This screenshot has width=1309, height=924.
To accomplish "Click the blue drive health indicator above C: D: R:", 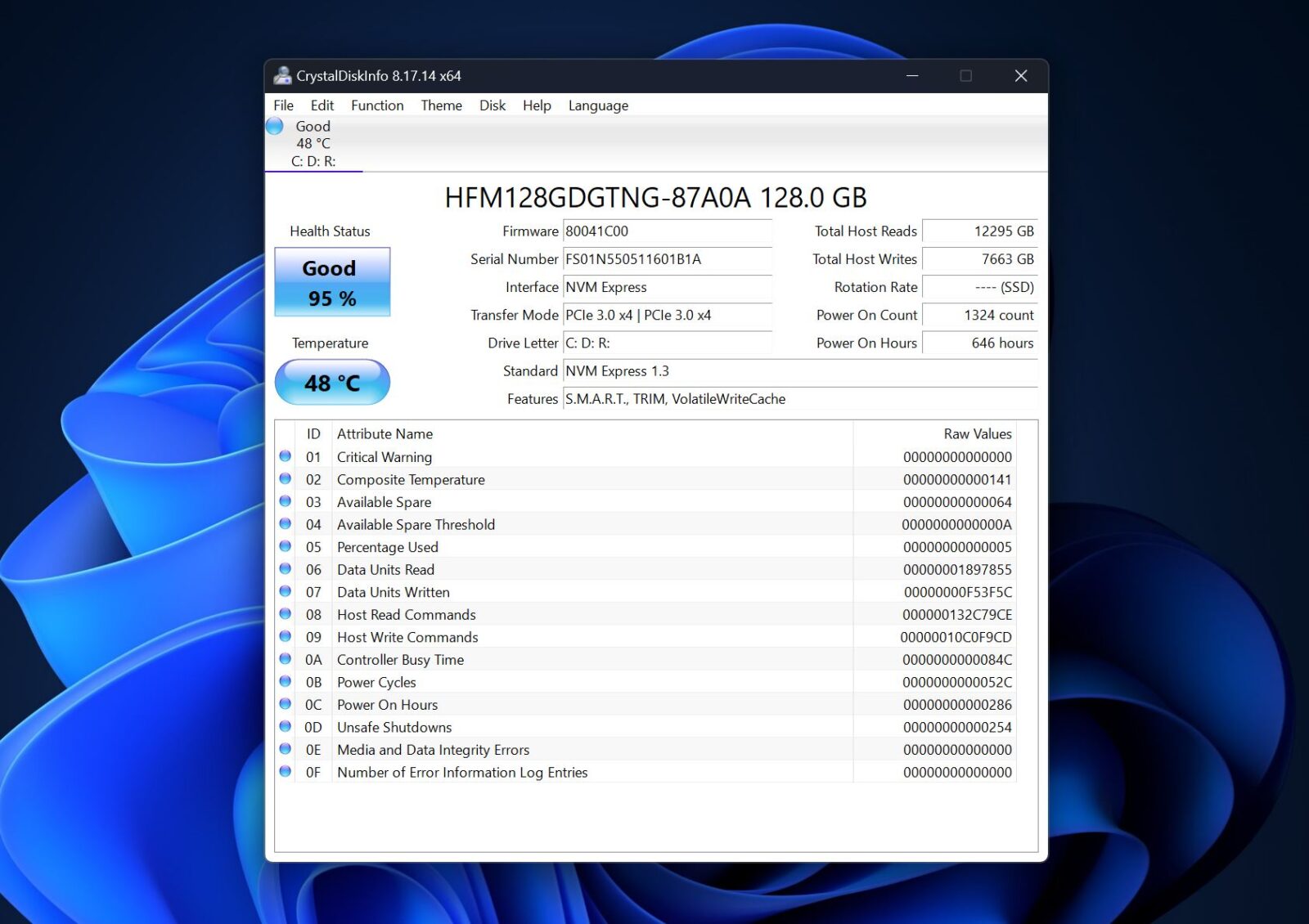I will [274, 126].
